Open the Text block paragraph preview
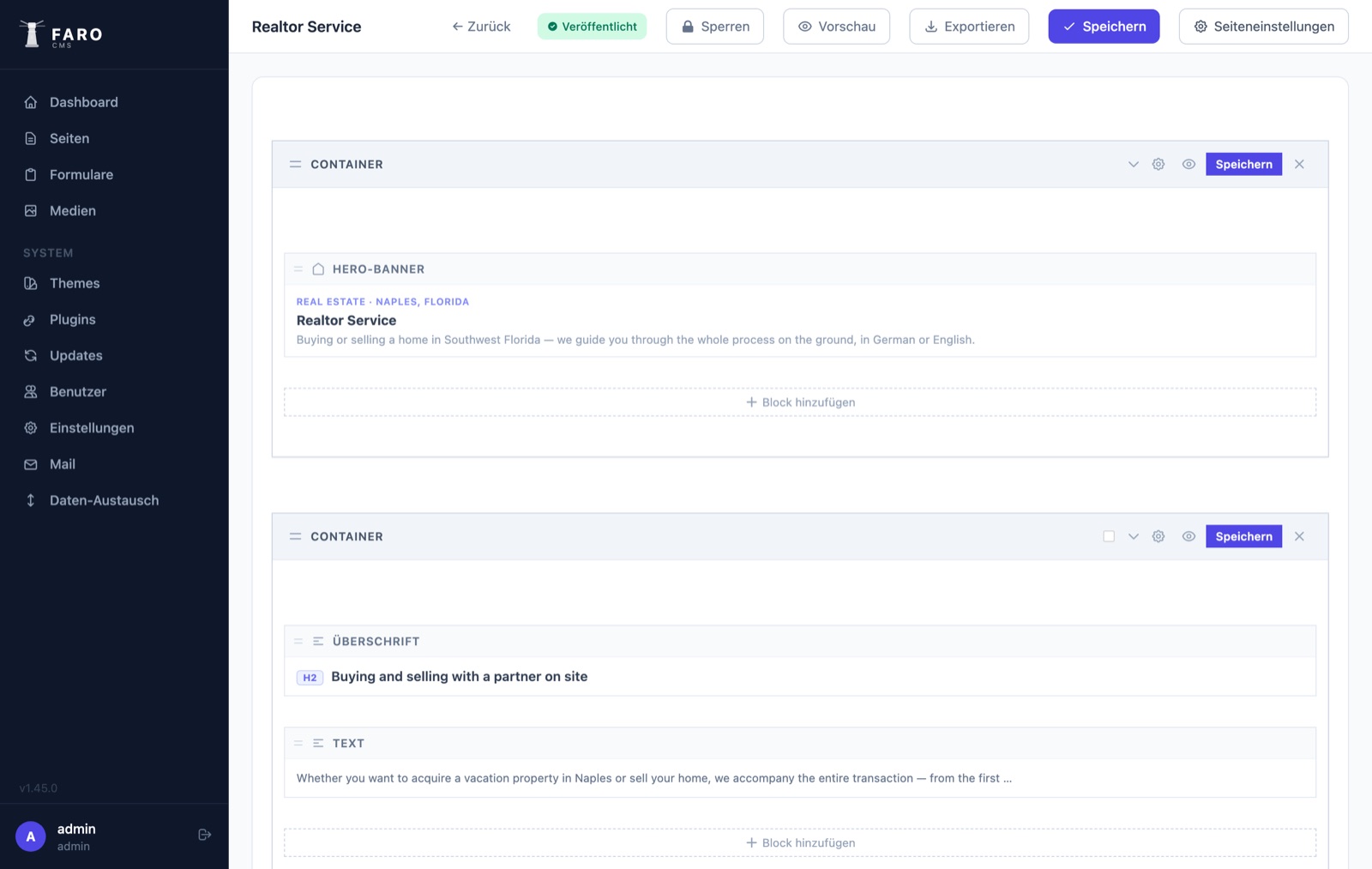1372x869 pixels. [654, 778]
